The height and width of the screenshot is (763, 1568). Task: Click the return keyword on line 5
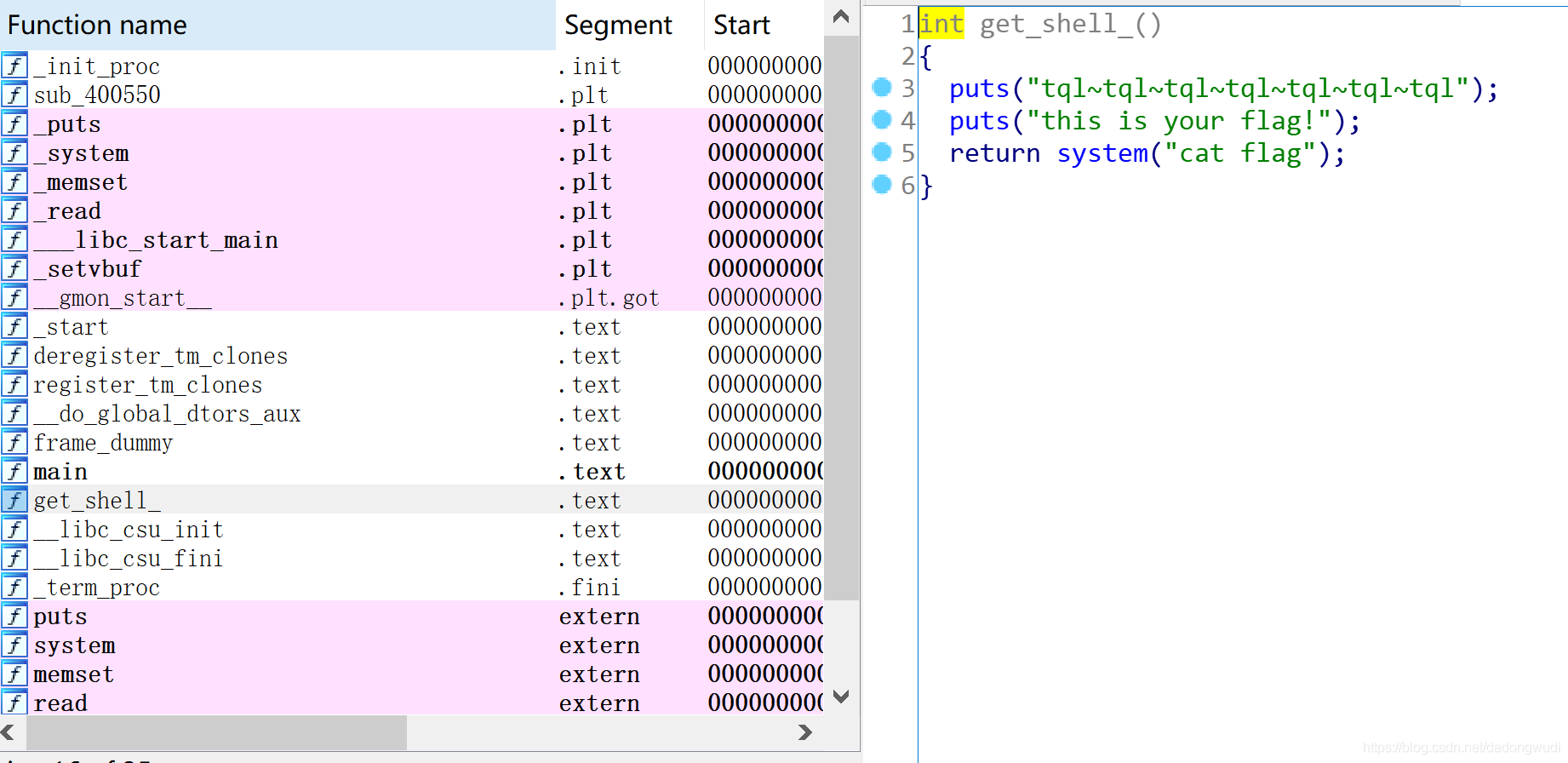(x=994, y=153)
